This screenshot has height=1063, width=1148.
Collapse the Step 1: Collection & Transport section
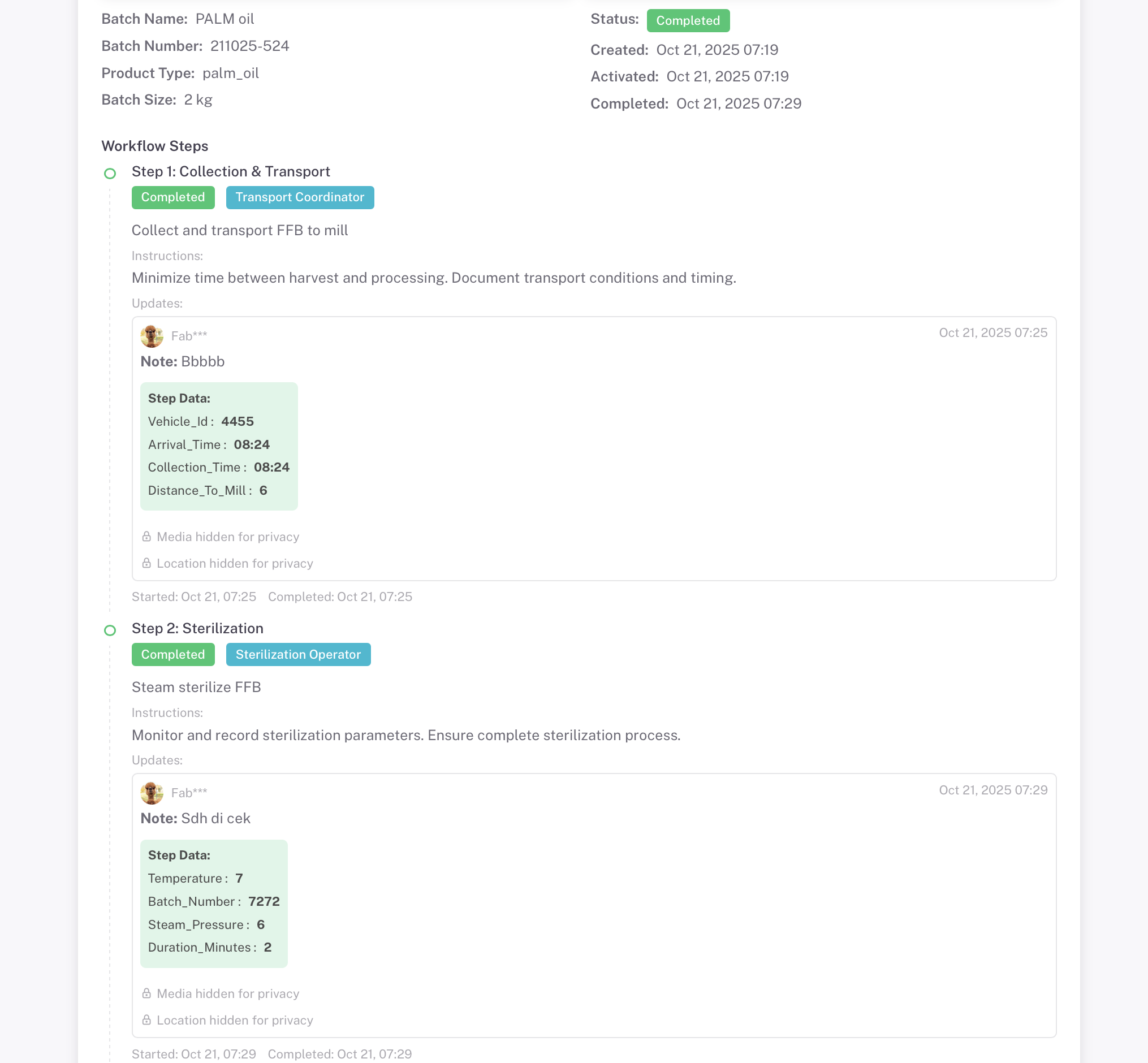coord(230,171)
